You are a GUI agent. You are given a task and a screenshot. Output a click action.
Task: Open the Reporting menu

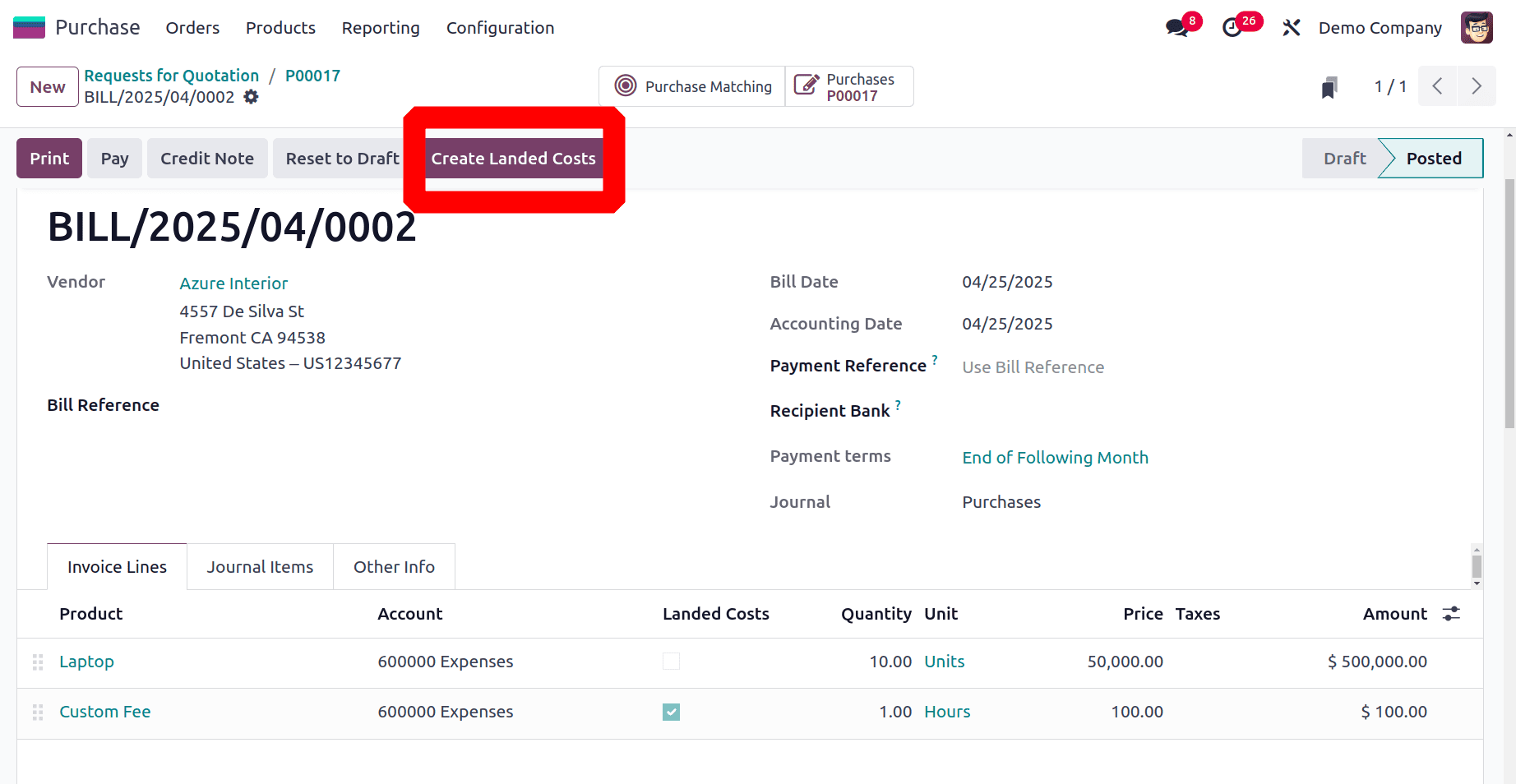pyautogui.click(x=381, y=28)
